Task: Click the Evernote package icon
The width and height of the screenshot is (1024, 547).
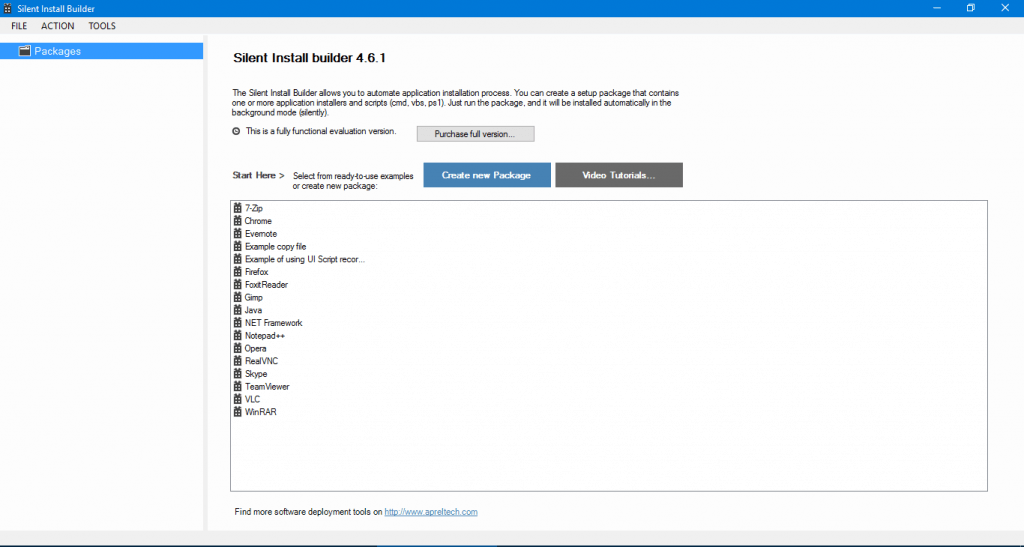Action: pyautogui.click(x=238, y=234)
